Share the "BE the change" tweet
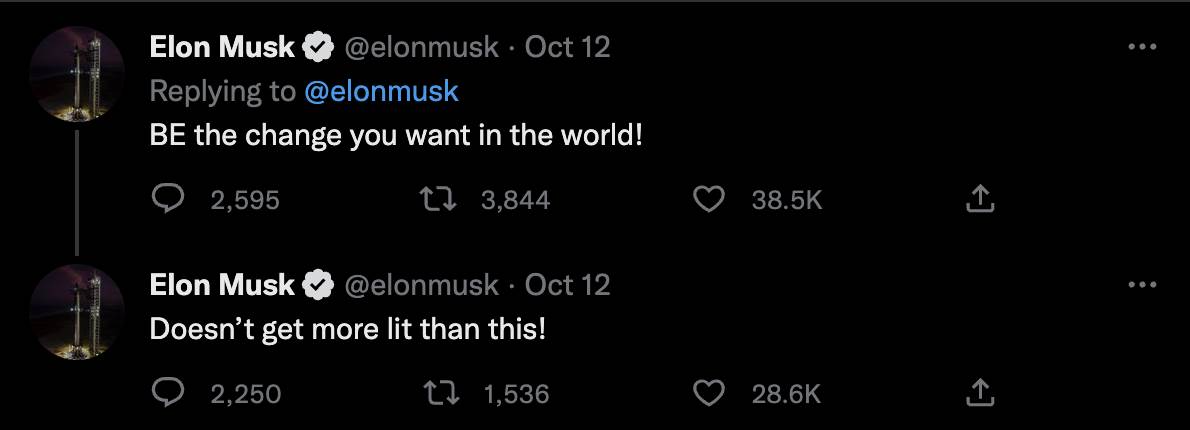Viewport: 1190px width, 430px height. [x=981, y=200]
